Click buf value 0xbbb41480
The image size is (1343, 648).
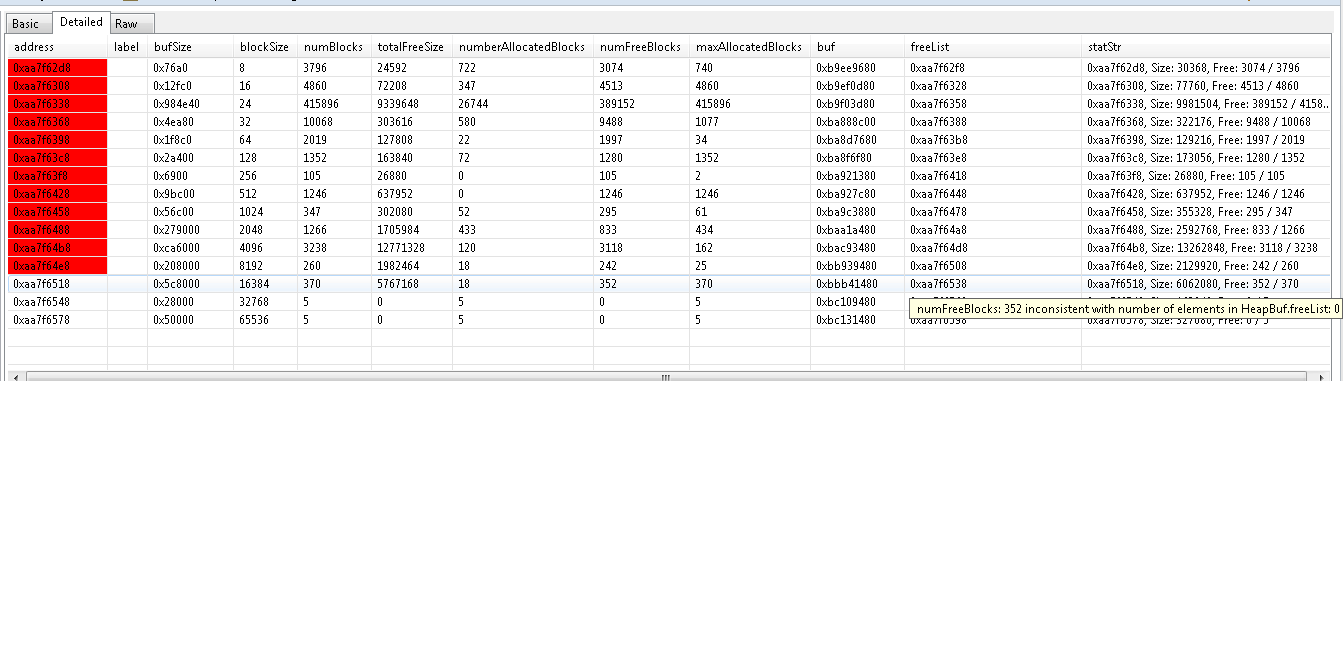846,284
